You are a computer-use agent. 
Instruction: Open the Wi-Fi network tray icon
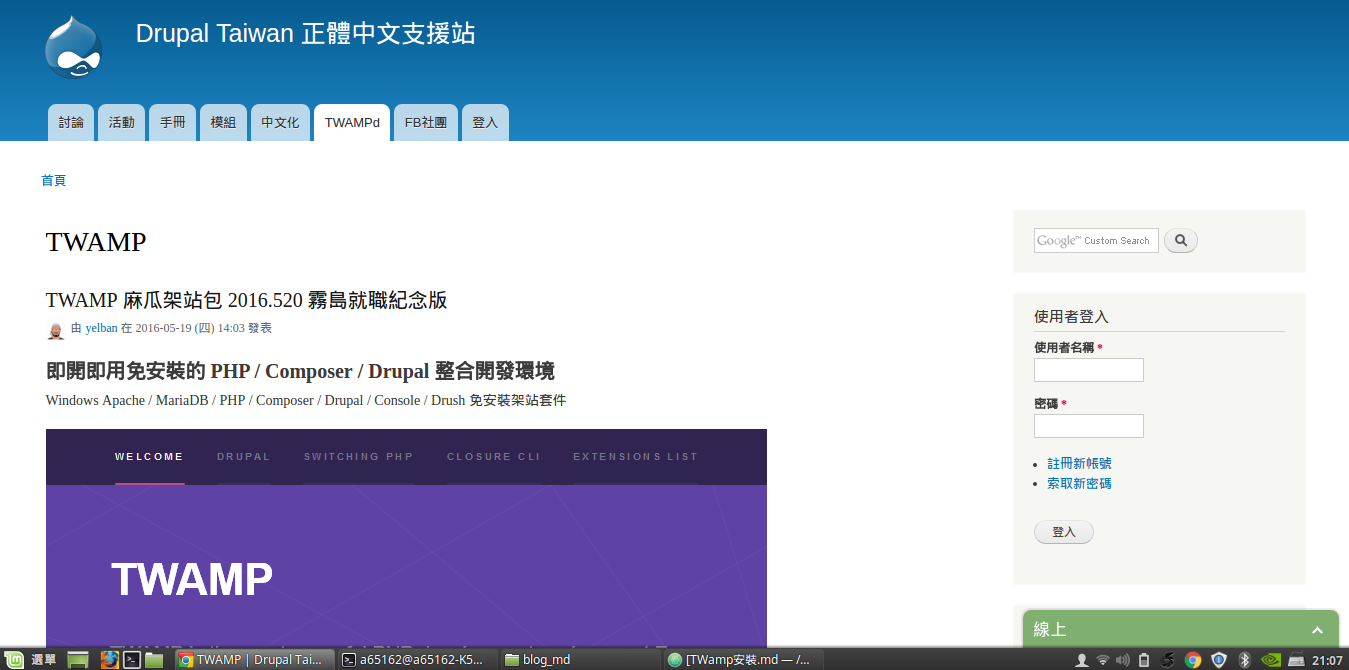(1103, 660)
